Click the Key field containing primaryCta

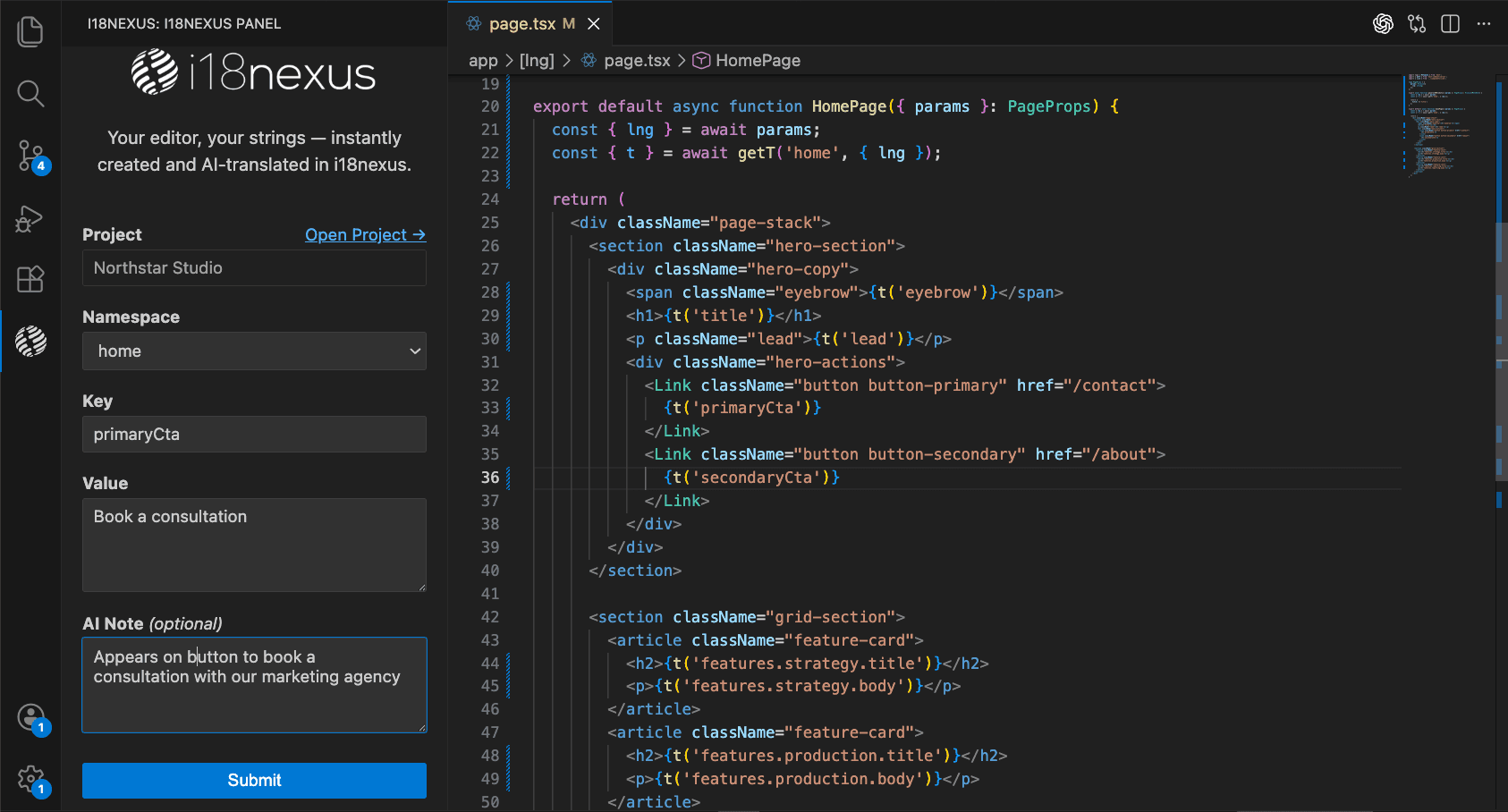(x=254, y=434)
